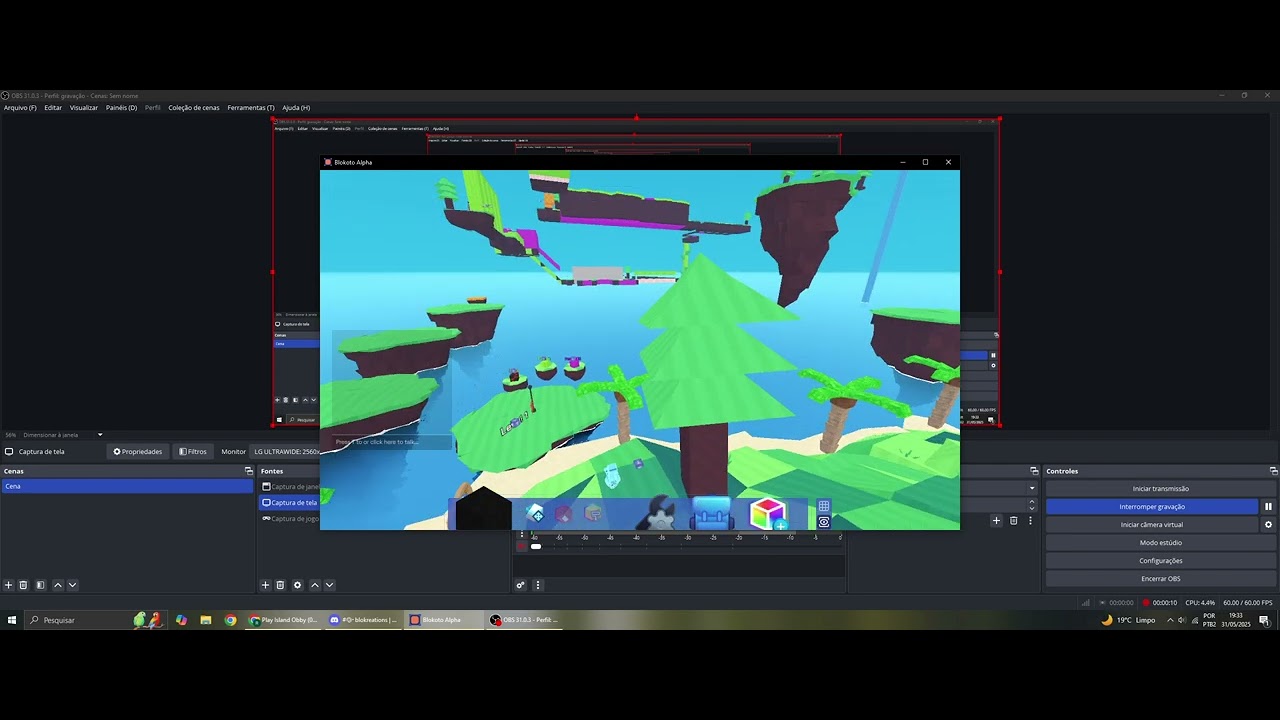Open scene filters icon in Cenas panel
The height and width of the screenshot is (720, 1280).
coord(41,585)
